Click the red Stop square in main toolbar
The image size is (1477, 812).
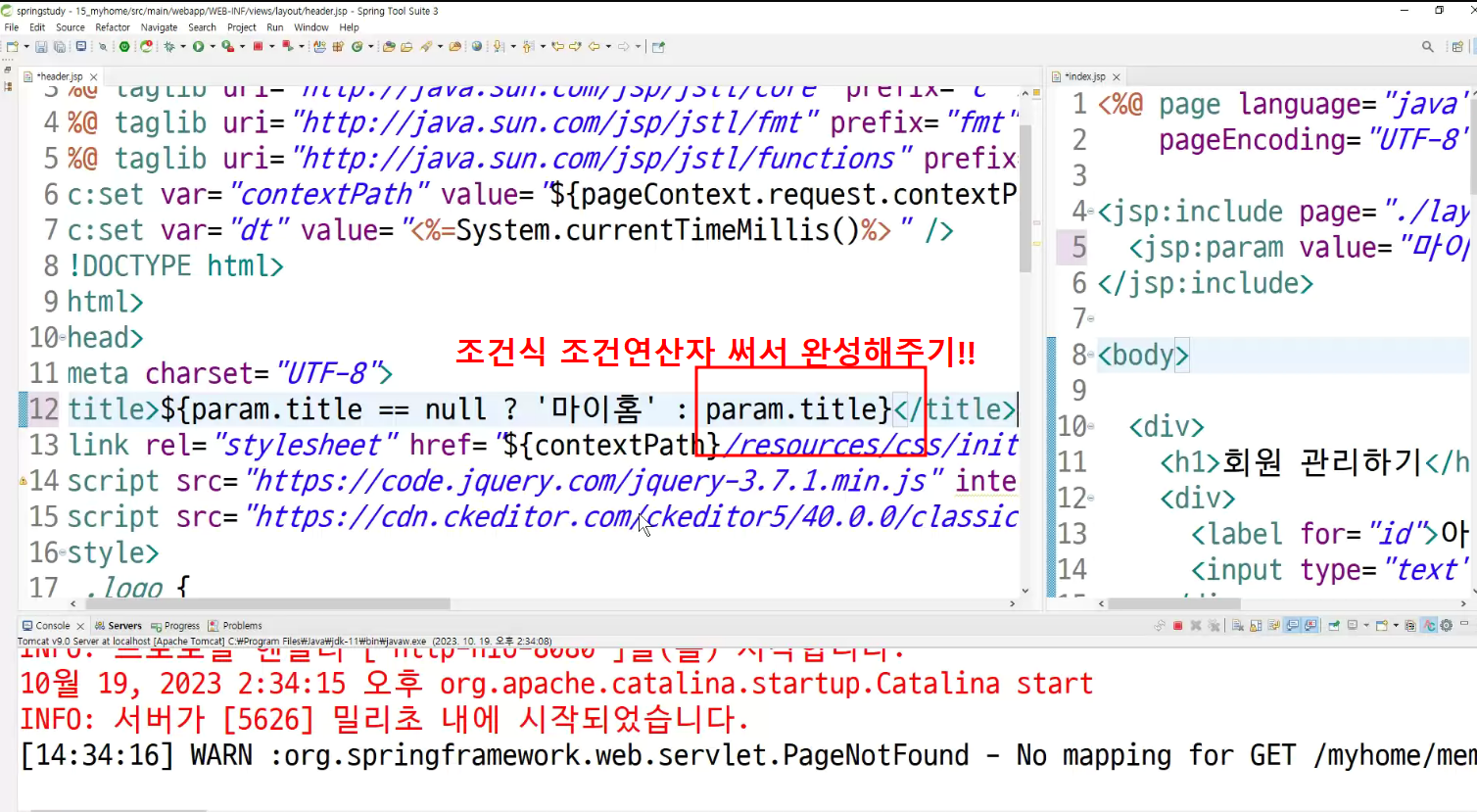[x=258, y=46]
